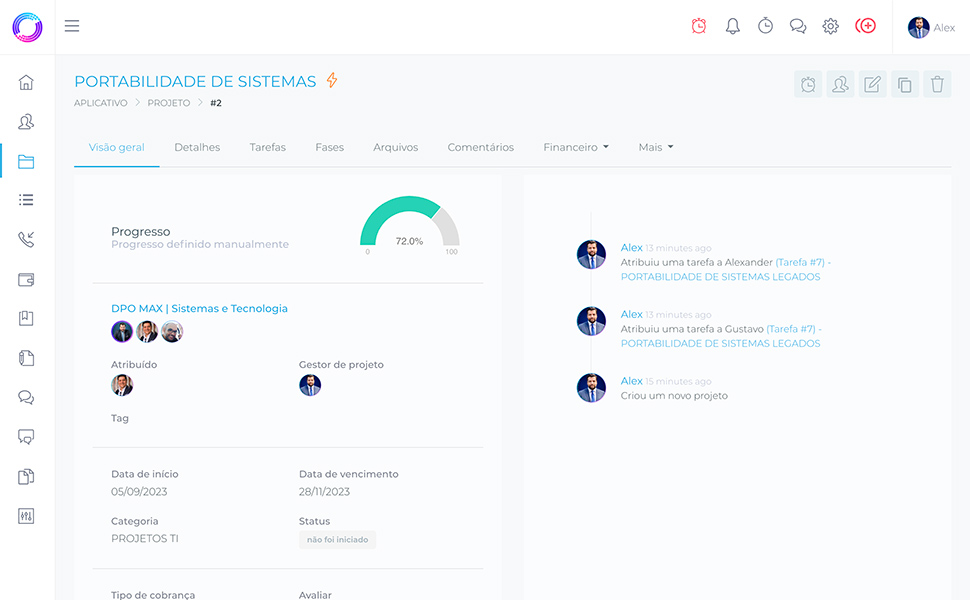The width and height of the screenshot is (970, 600).
Task: Open the note with pen icon in sidebar
Action: pos(26,358)
